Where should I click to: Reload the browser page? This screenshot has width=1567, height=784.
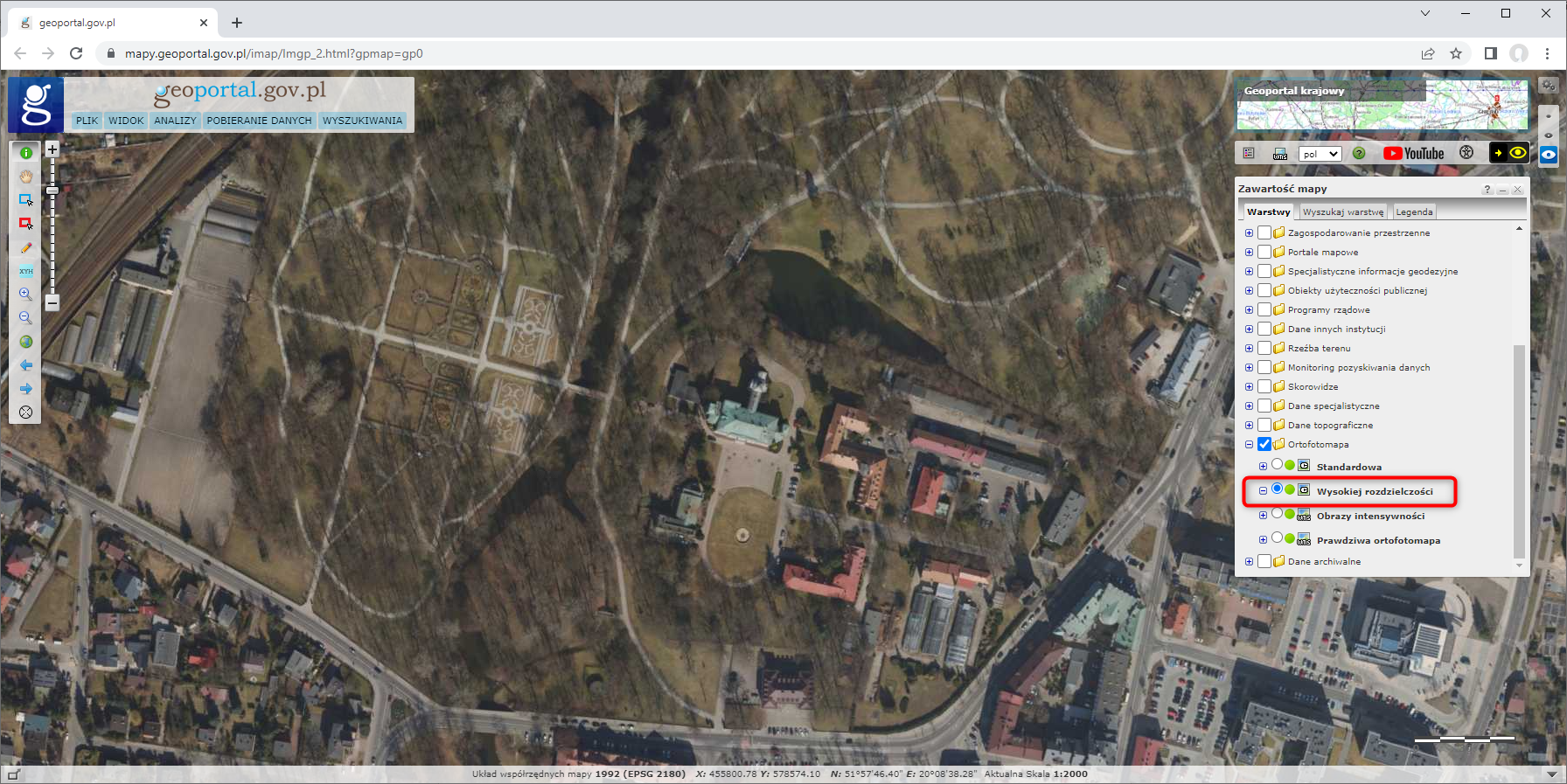tap(76, 53)
